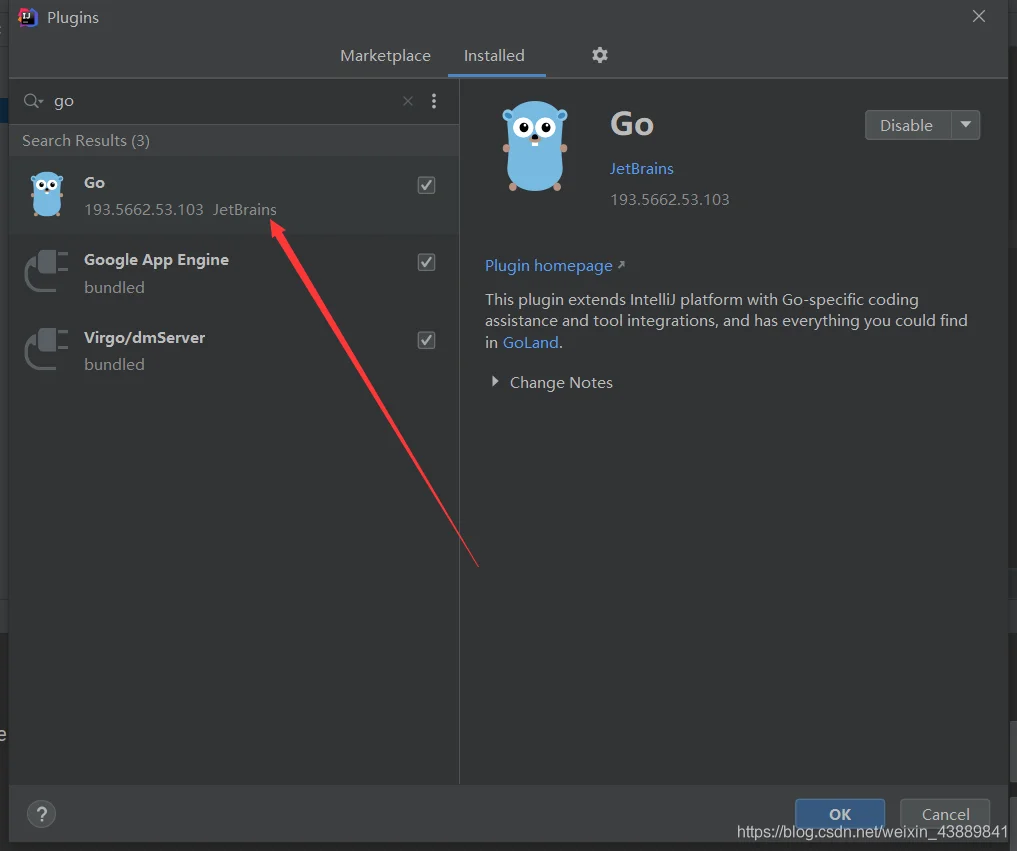Click the Google App Engine plug icon
The width and height of the screenshot is (1017, 851).
click(x=46, y=272)
